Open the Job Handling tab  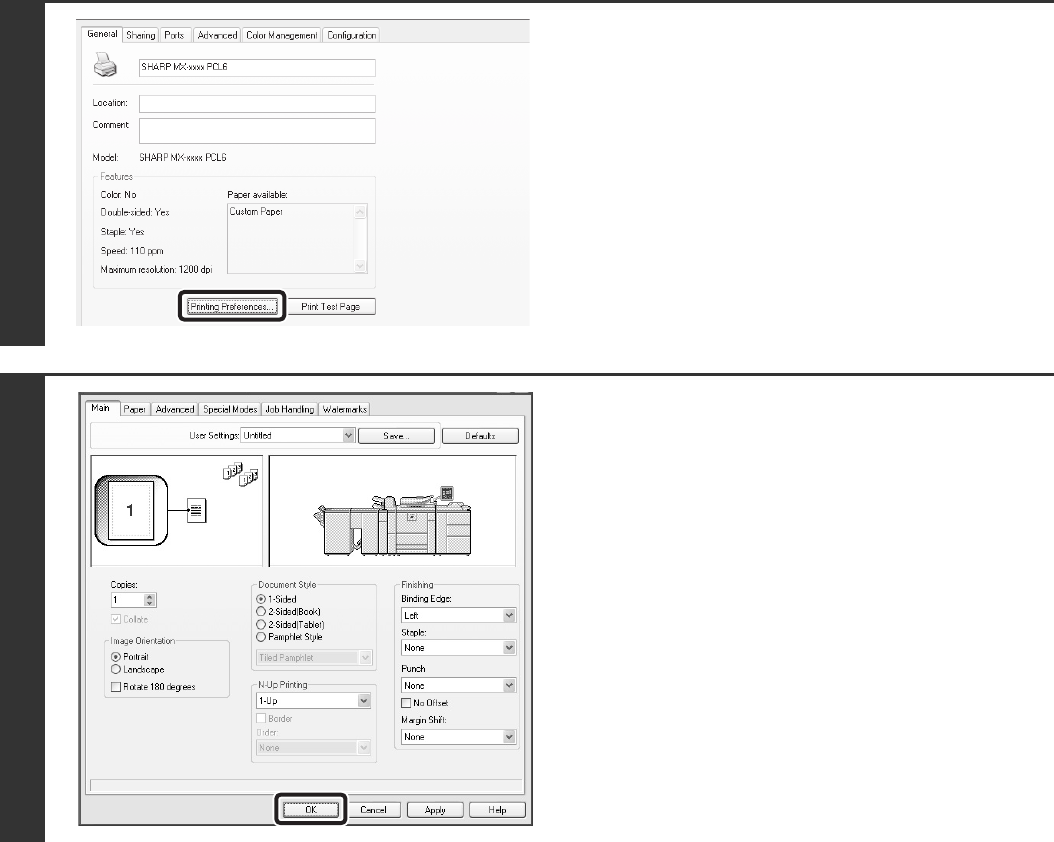click(x=289, y=409)
